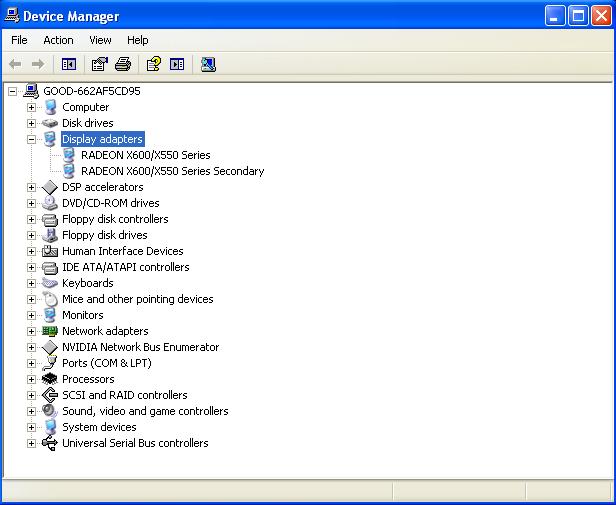Viewport: 616px width, 505px height.
Task: Click the Universal Serial Bus controllers icon
Action: click(50, 443)
